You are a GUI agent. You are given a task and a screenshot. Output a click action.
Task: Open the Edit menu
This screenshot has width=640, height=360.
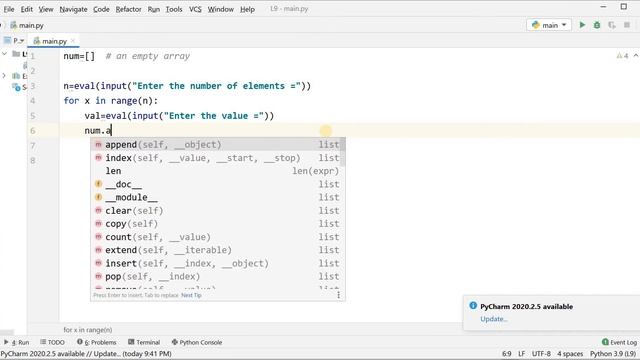[27, 9]
